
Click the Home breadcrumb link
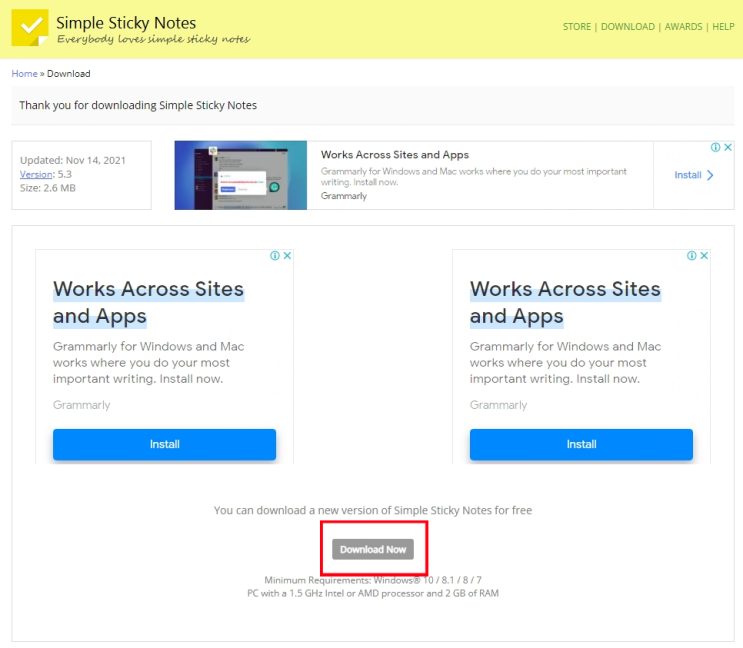click(x=25, y=73)
